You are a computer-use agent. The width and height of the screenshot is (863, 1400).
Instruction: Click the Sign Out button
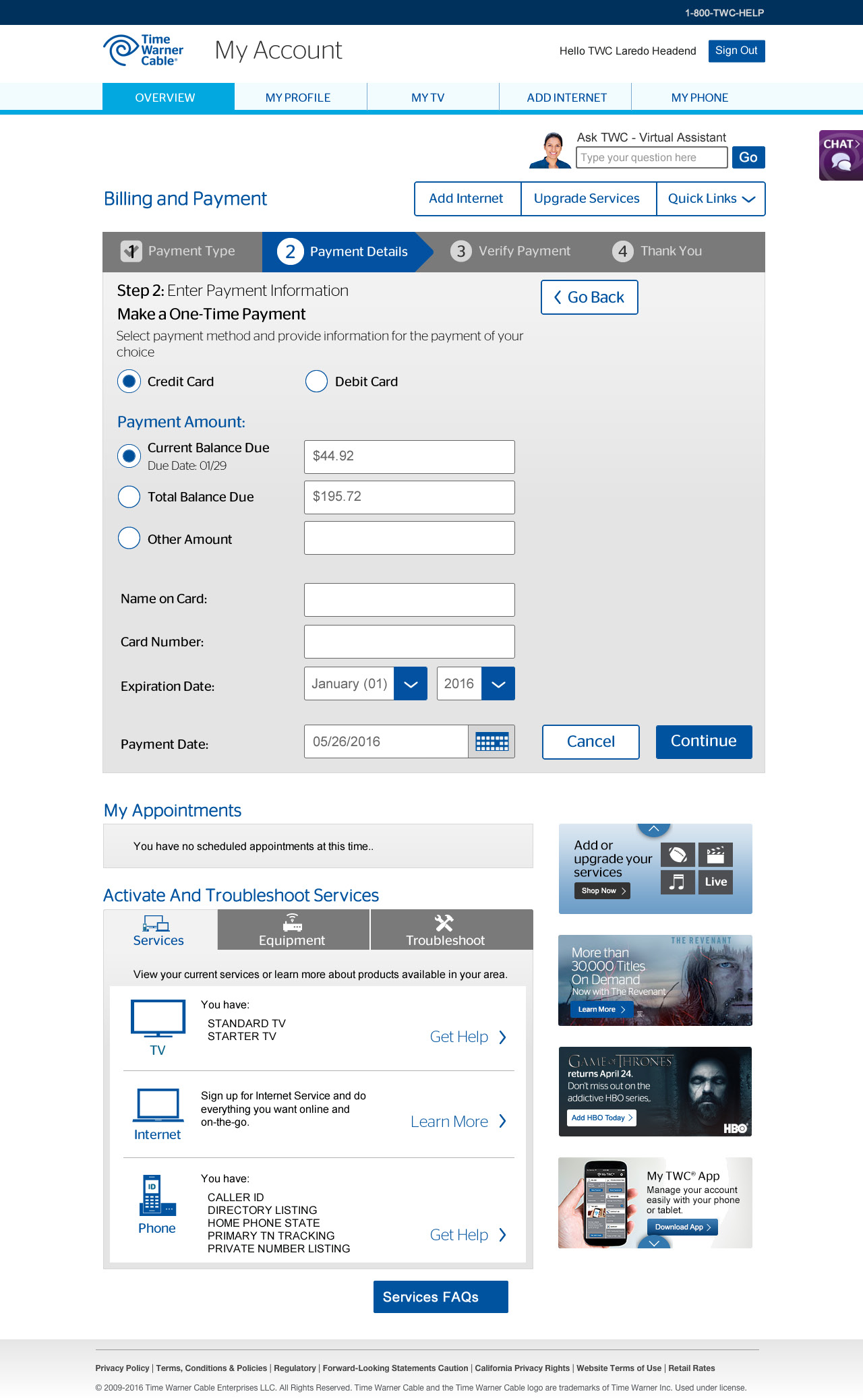[736, 51]
